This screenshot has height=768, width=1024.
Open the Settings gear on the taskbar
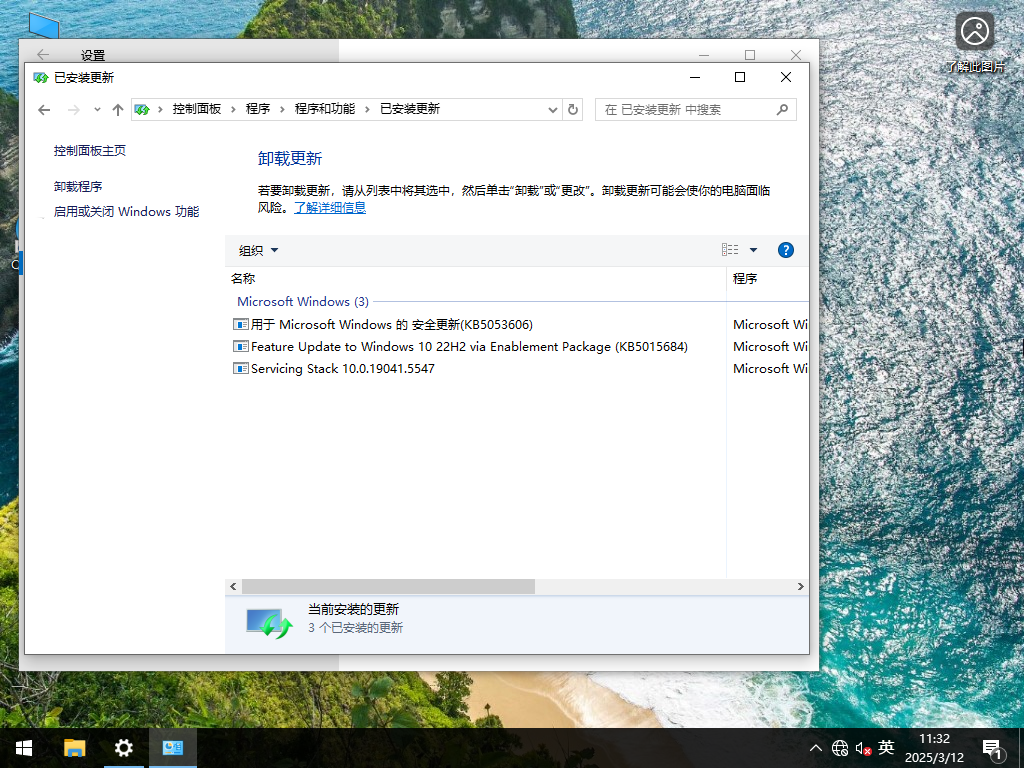pos(122,747)
